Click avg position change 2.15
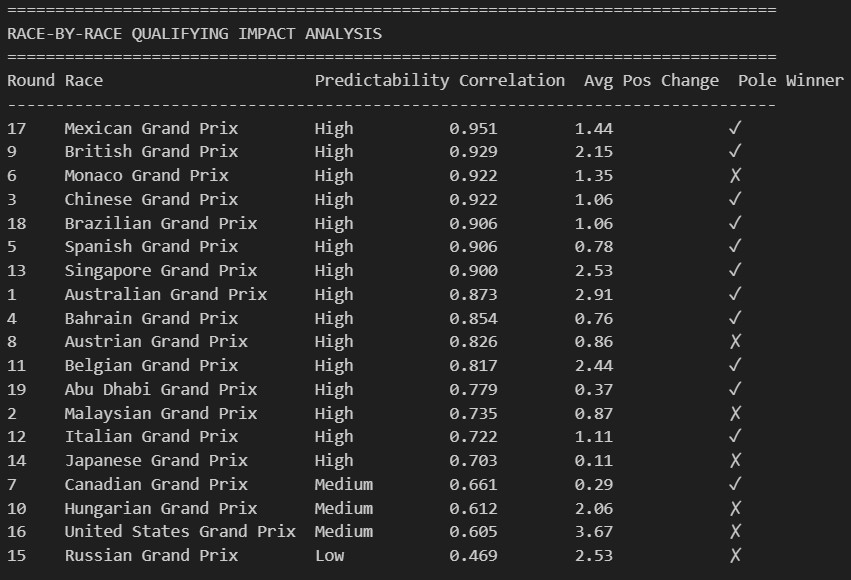Viewport: 851px width, 580px height. pos(594,151)
